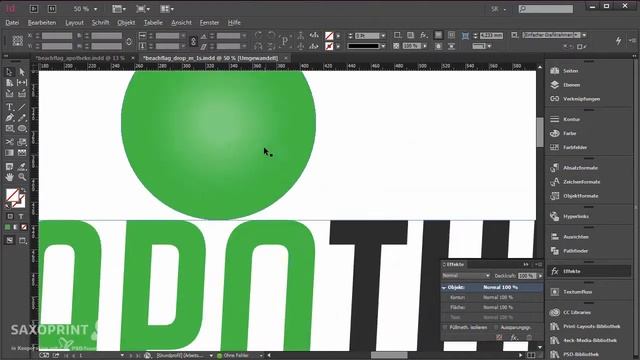Viewport: 640px width, 360px height.
Task: Select the Selection tool arrow in toolbox
Action: tap(9, 72)
